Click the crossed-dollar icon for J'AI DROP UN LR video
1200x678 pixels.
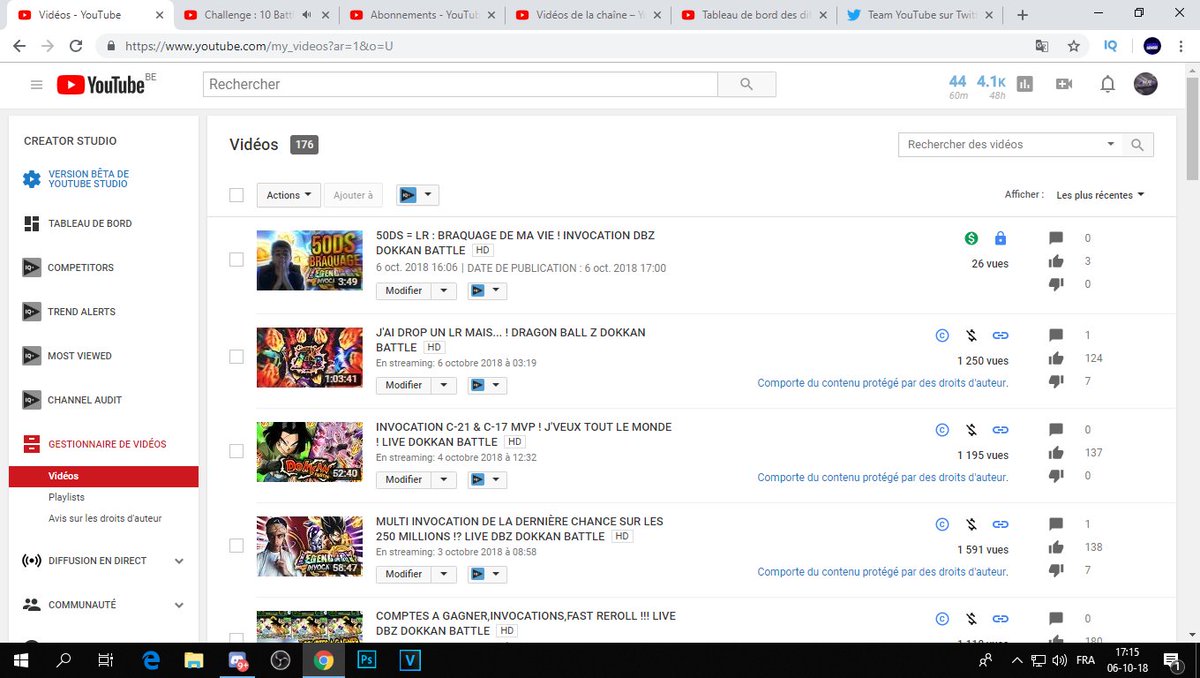pos(970,336)
